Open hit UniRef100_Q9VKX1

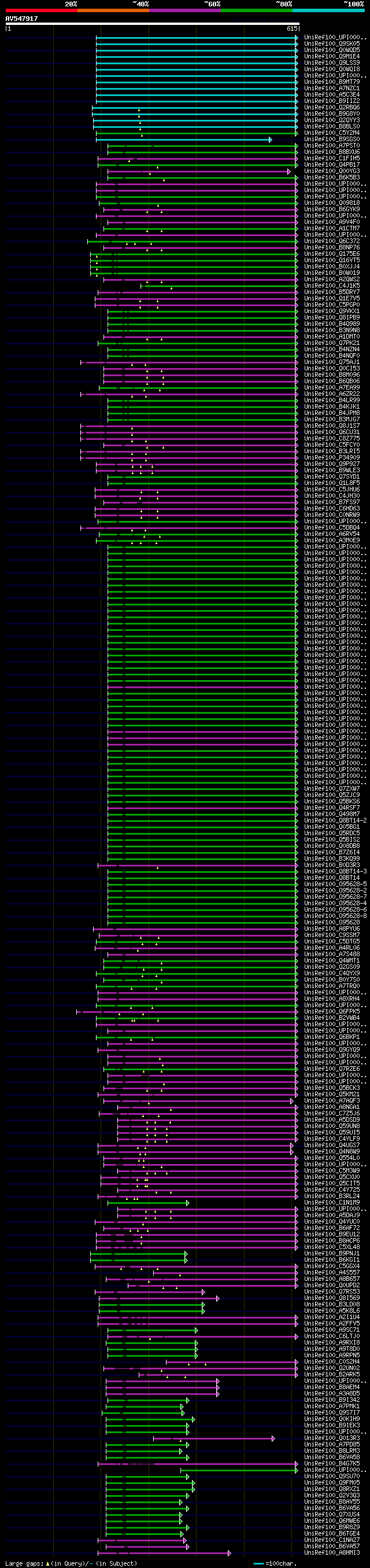pos(332,311)
